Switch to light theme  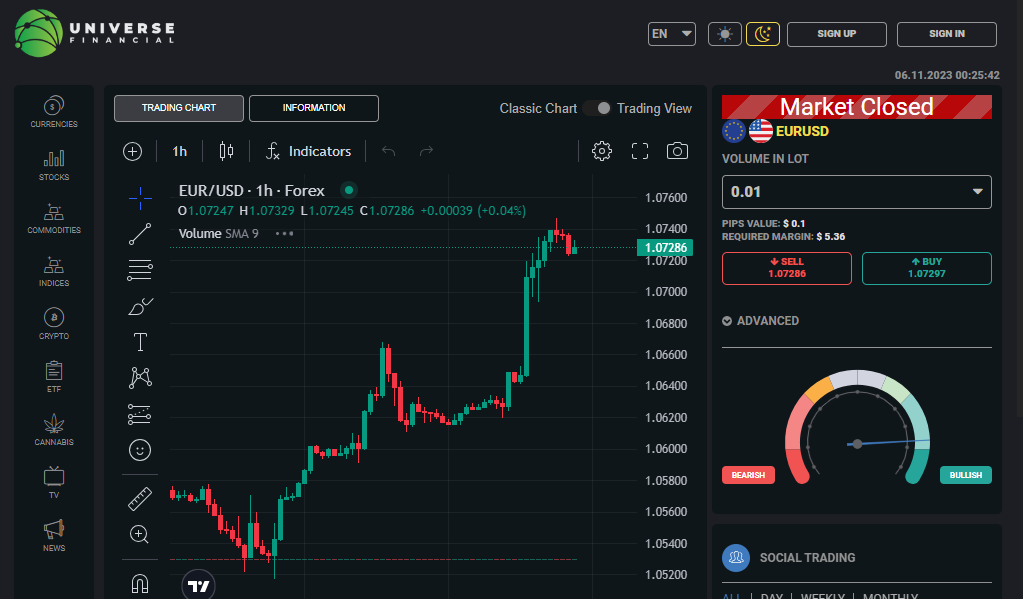coord(725,34)
